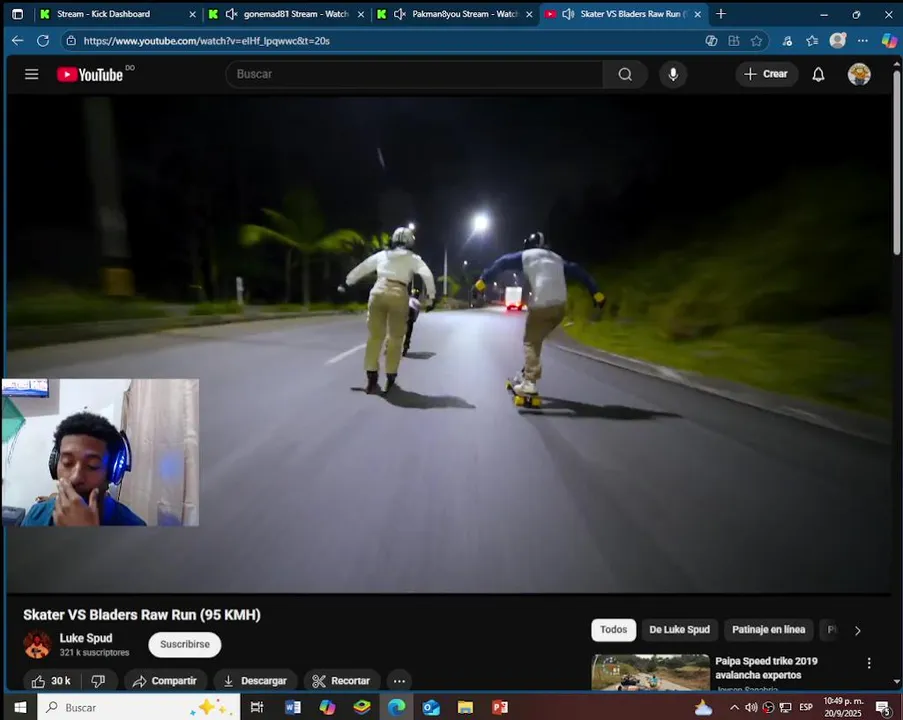Open Paipa Speed trike 2019 video title
This screenshot has width=903, height=720.
766,668
